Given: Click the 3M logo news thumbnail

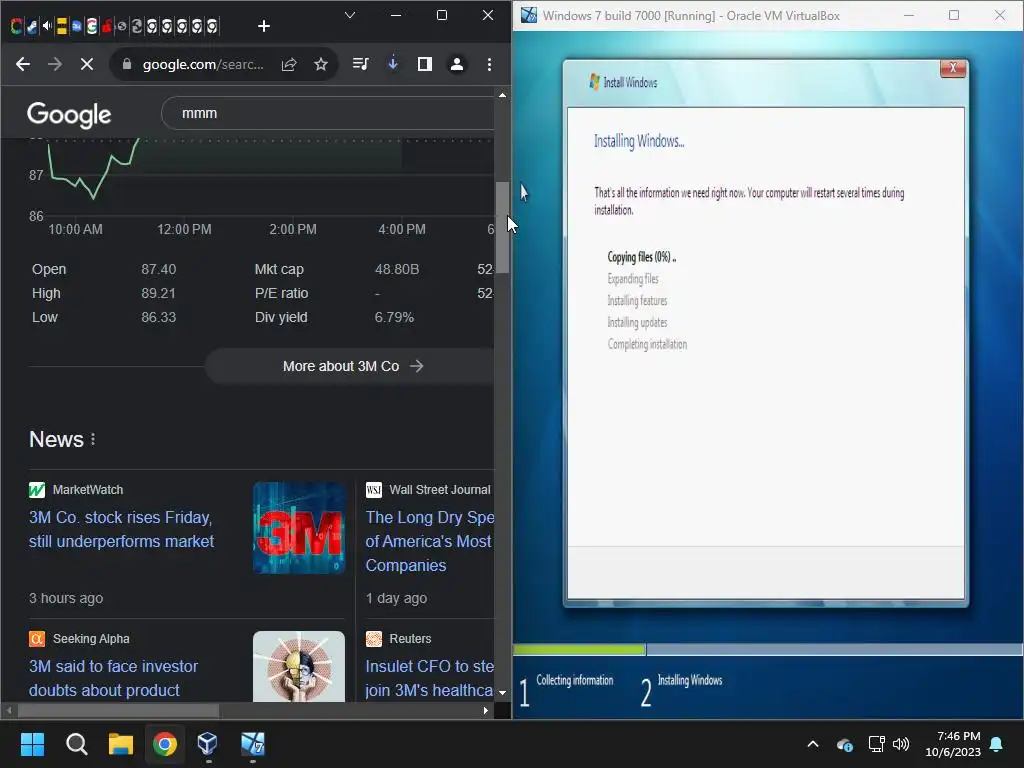Looking at the screenshot, I should [x=299, y=528].
